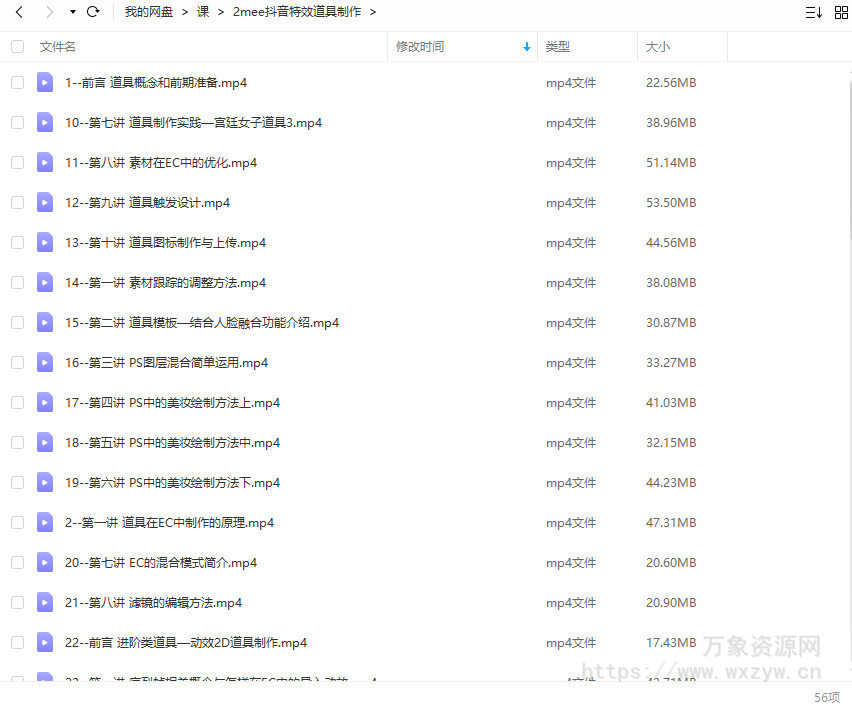
Task: Toggle the 修改时间 sort direction arrow
Action: click(527, 47)
